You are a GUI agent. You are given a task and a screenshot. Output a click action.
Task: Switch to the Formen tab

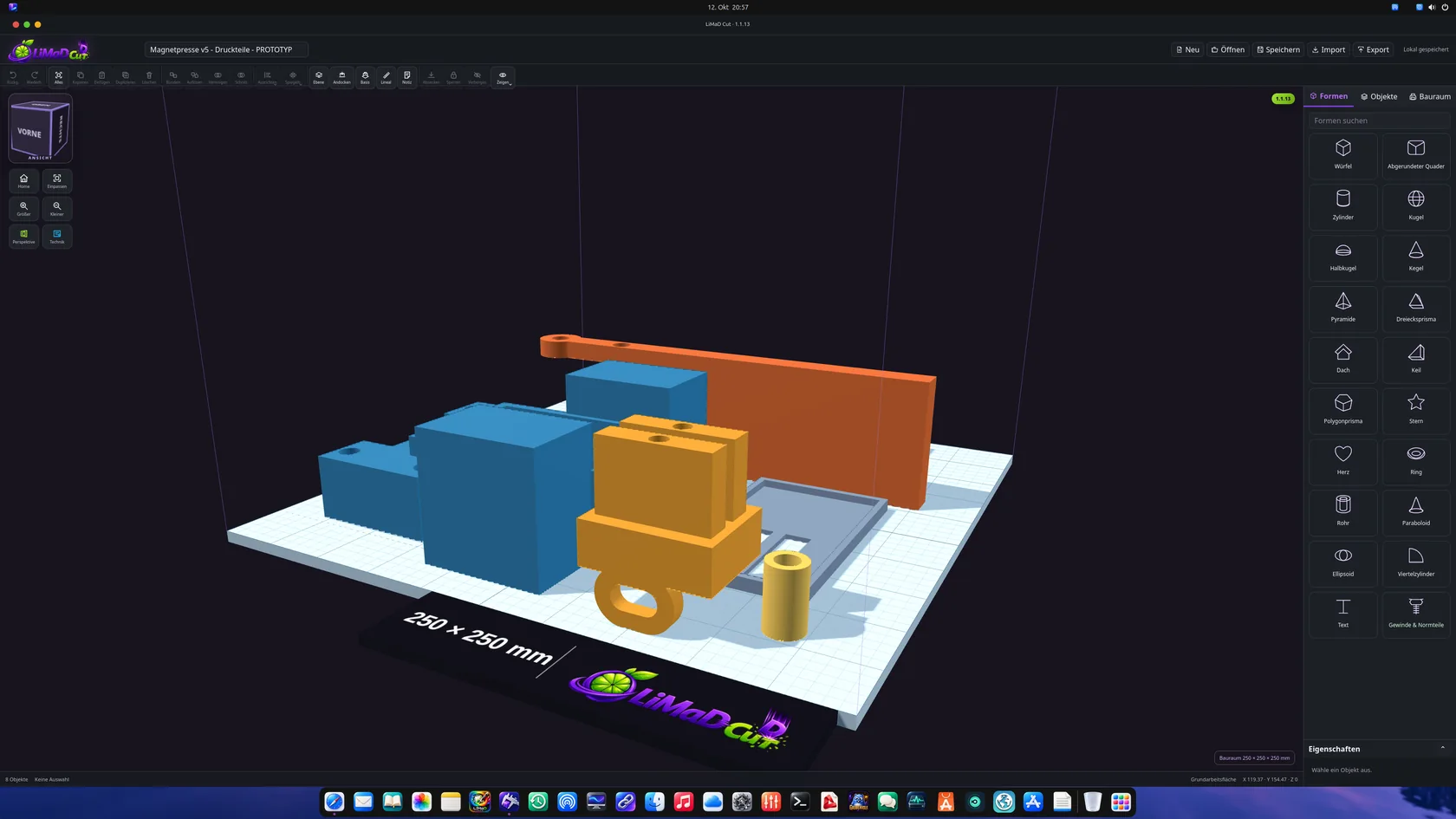tap(1329, 96)
